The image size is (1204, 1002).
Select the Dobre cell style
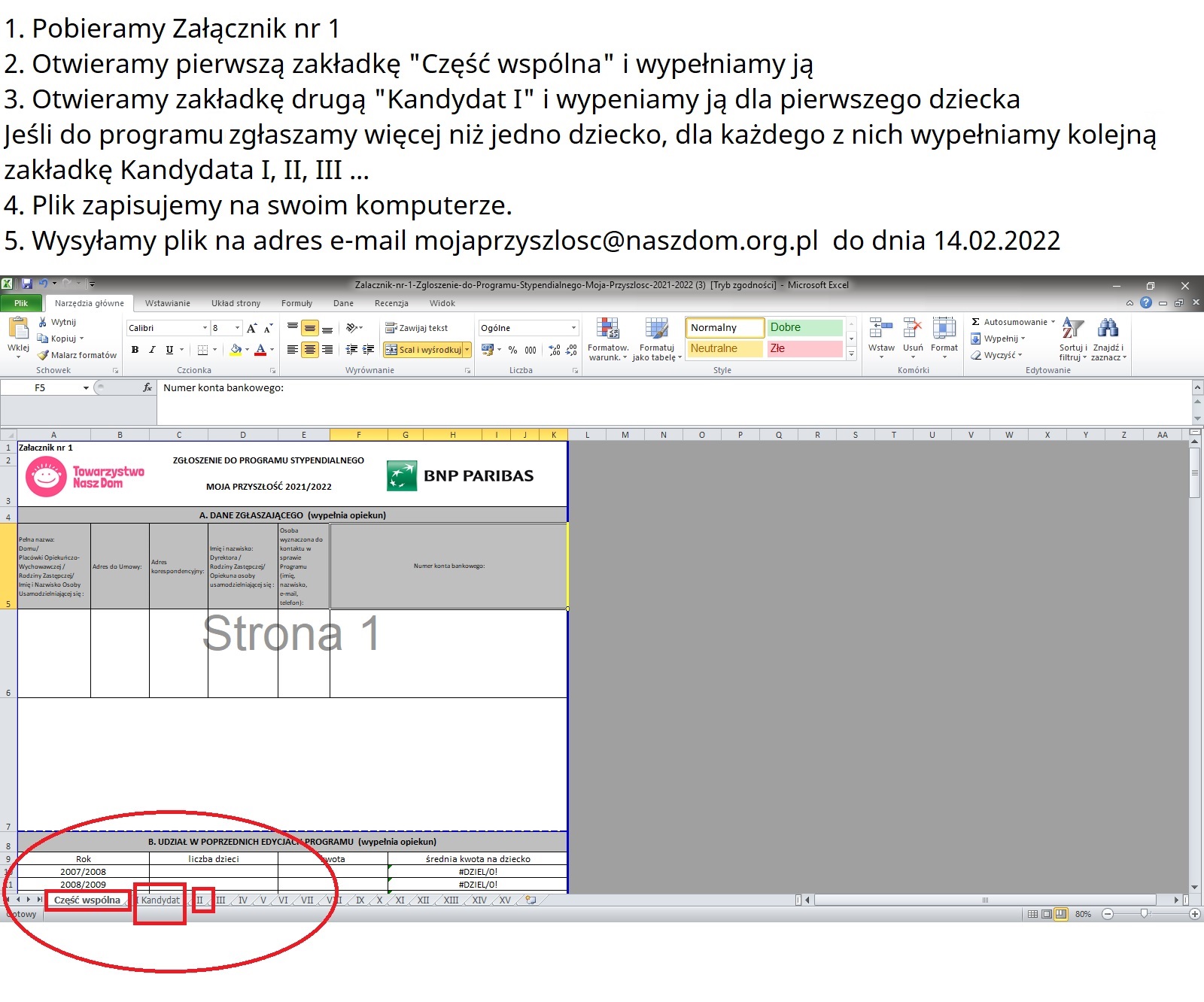coord(804,328)
